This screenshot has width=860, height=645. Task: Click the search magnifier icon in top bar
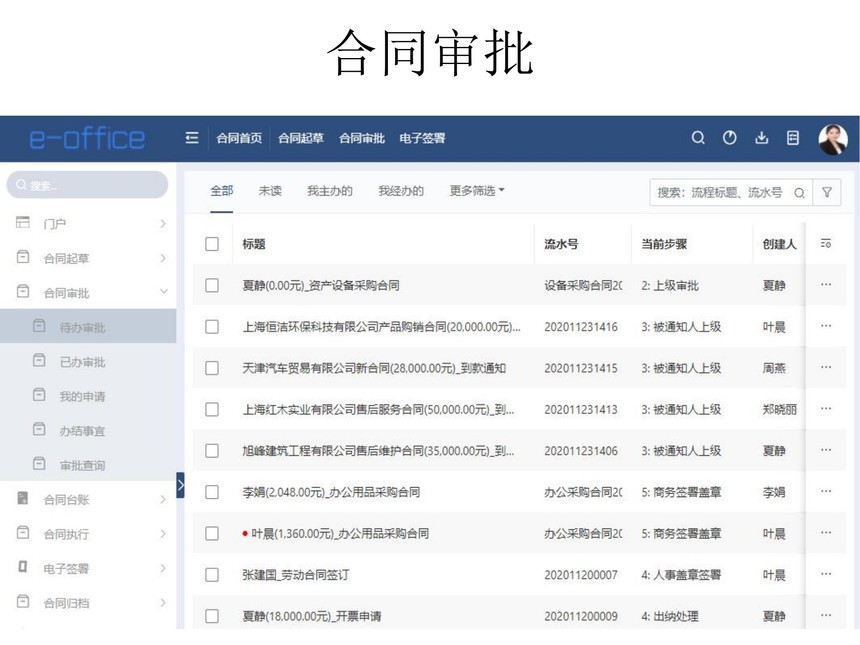[x=698, y=138]
